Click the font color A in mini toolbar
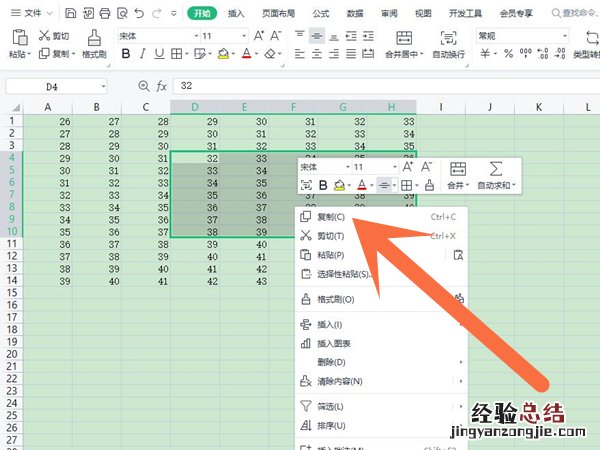 (360, 185)
